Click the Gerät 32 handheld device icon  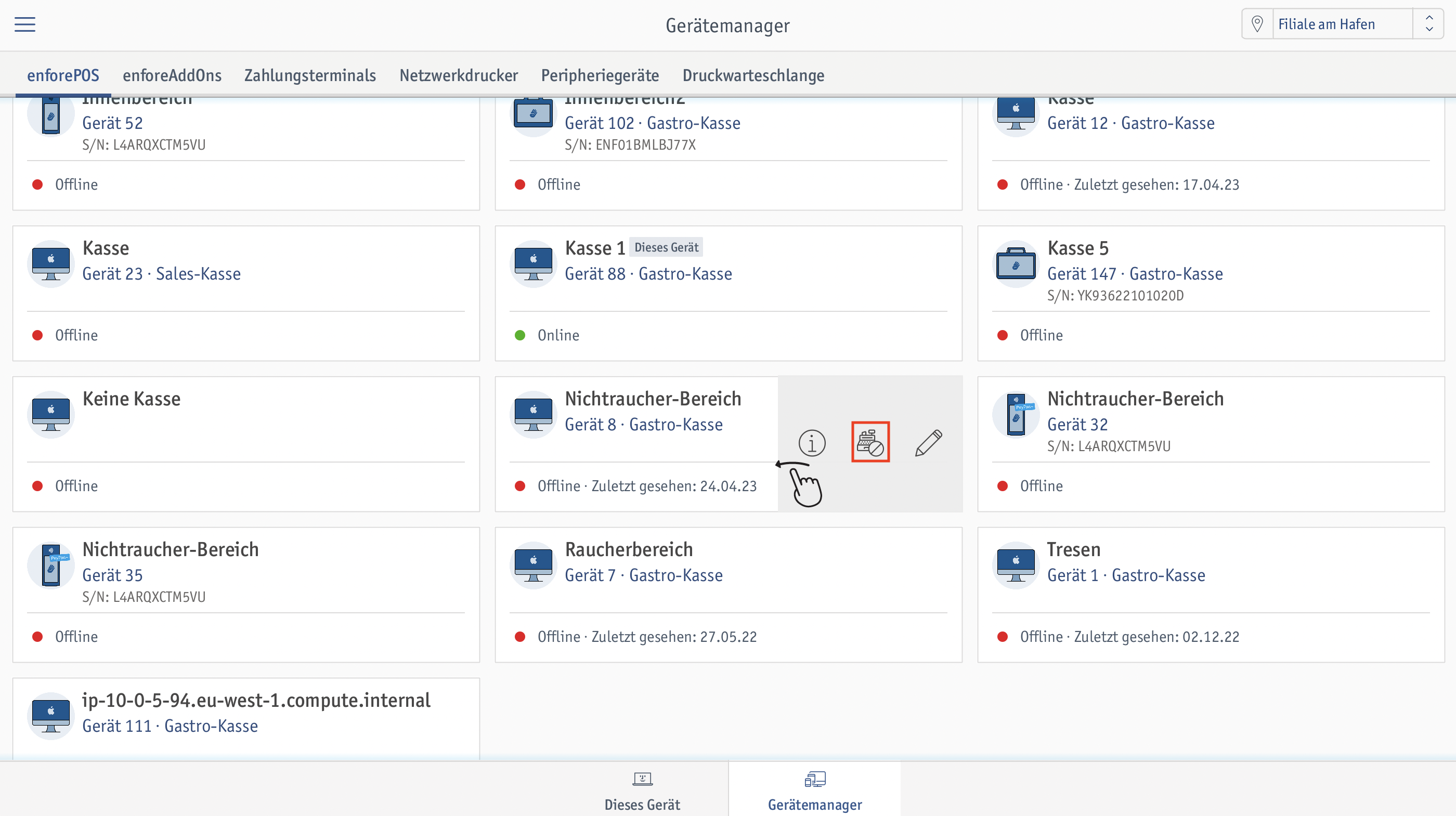pos(1016,415)
